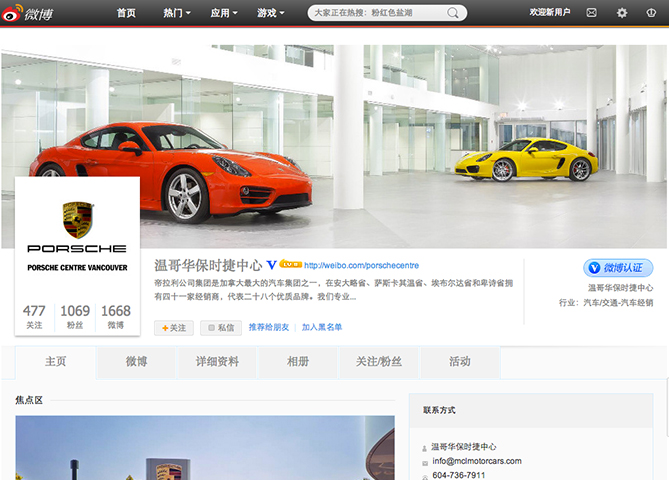669x480 pixels.
Task: Open the messages envelope icon
Action: pyautogui.click(x=591, y=13)
